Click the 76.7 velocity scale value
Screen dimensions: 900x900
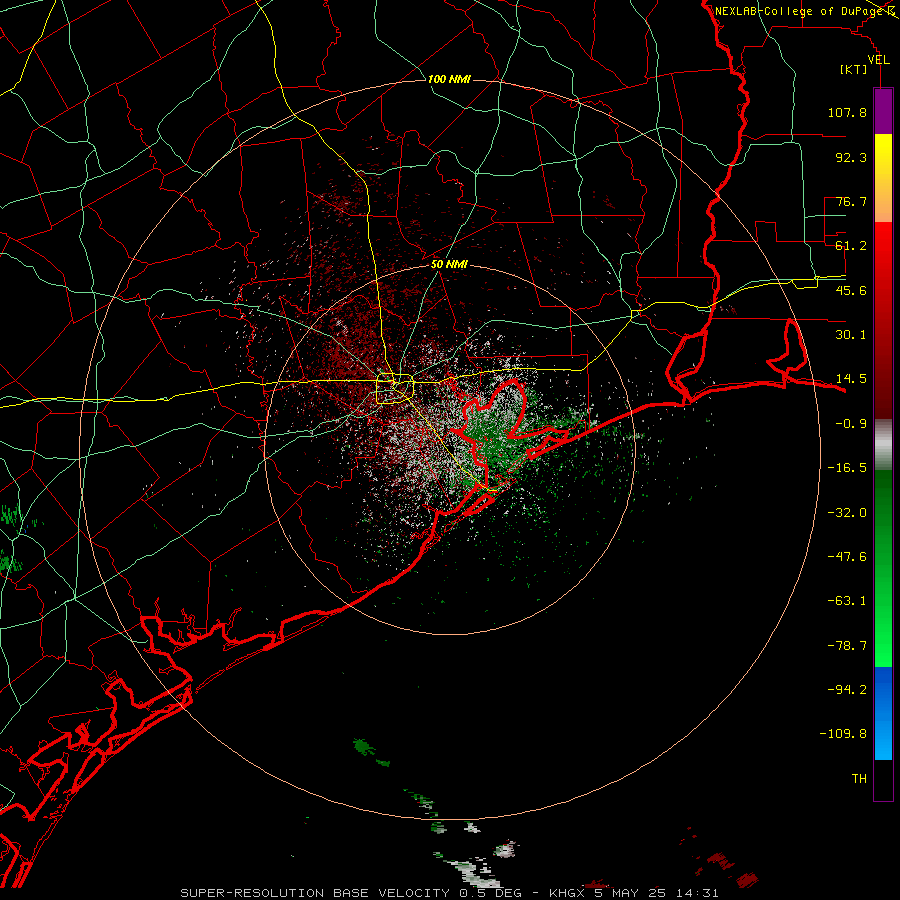851,201
